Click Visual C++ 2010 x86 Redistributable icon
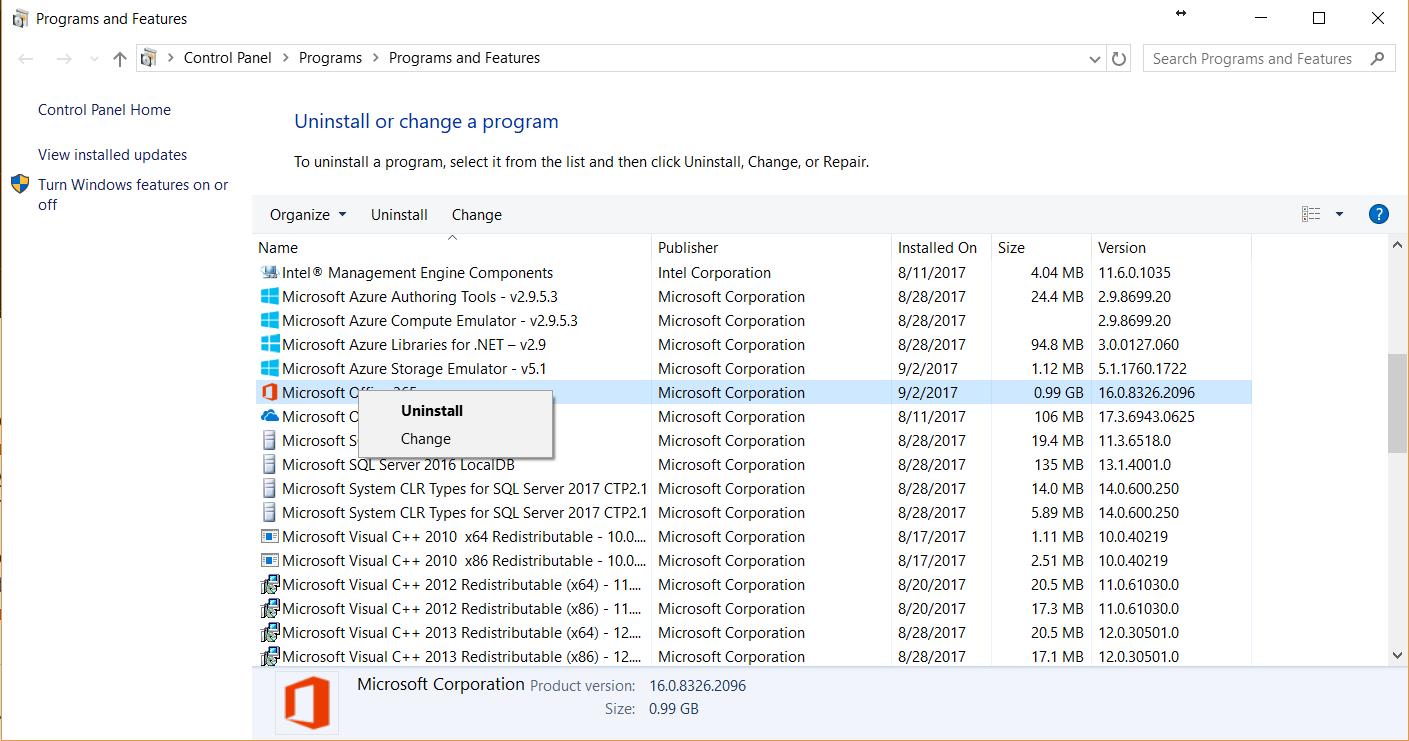The width and height of the screenshot is (1409, 741). pos(269,560)
